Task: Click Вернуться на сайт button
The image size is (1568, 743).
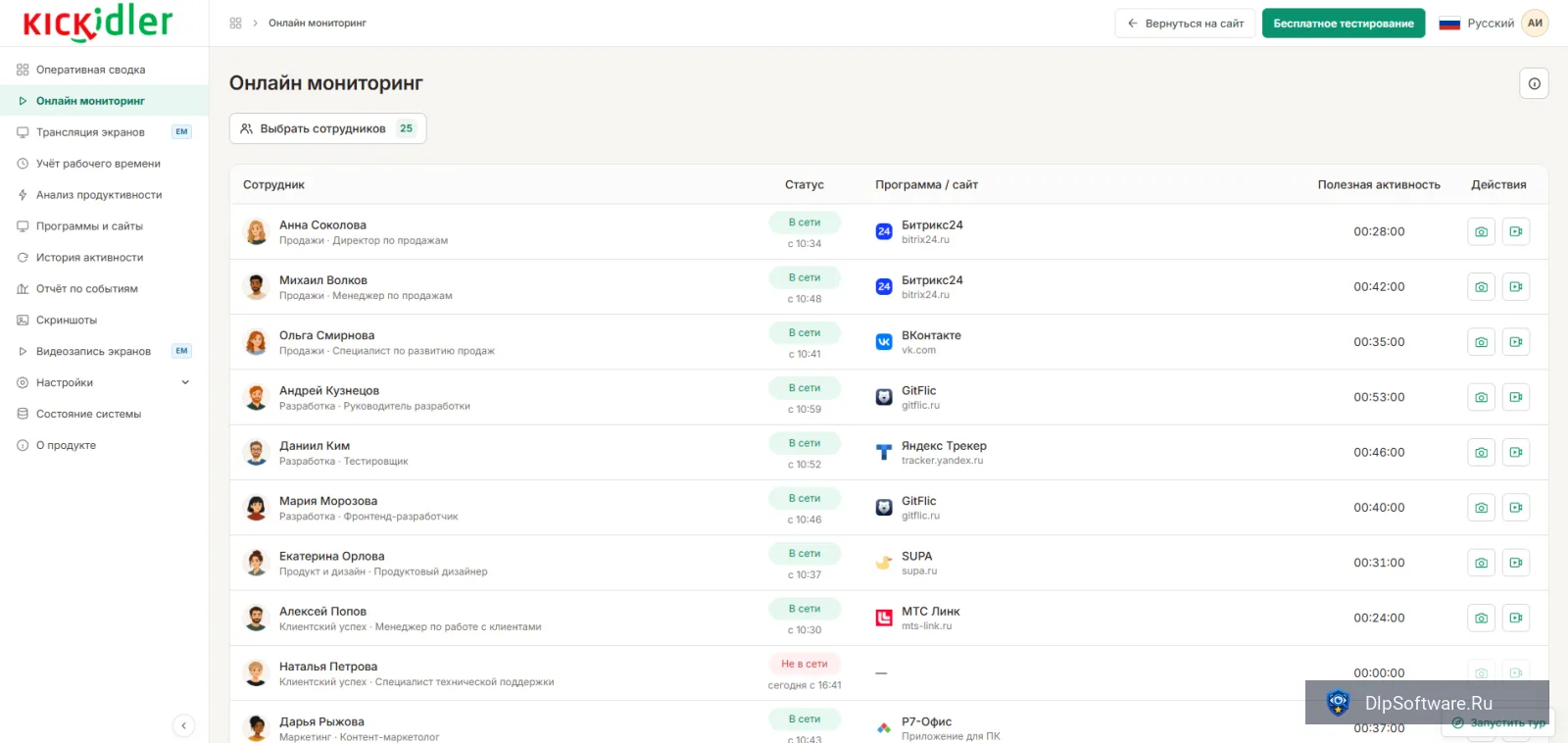Action: click(x=1185, y=23)
